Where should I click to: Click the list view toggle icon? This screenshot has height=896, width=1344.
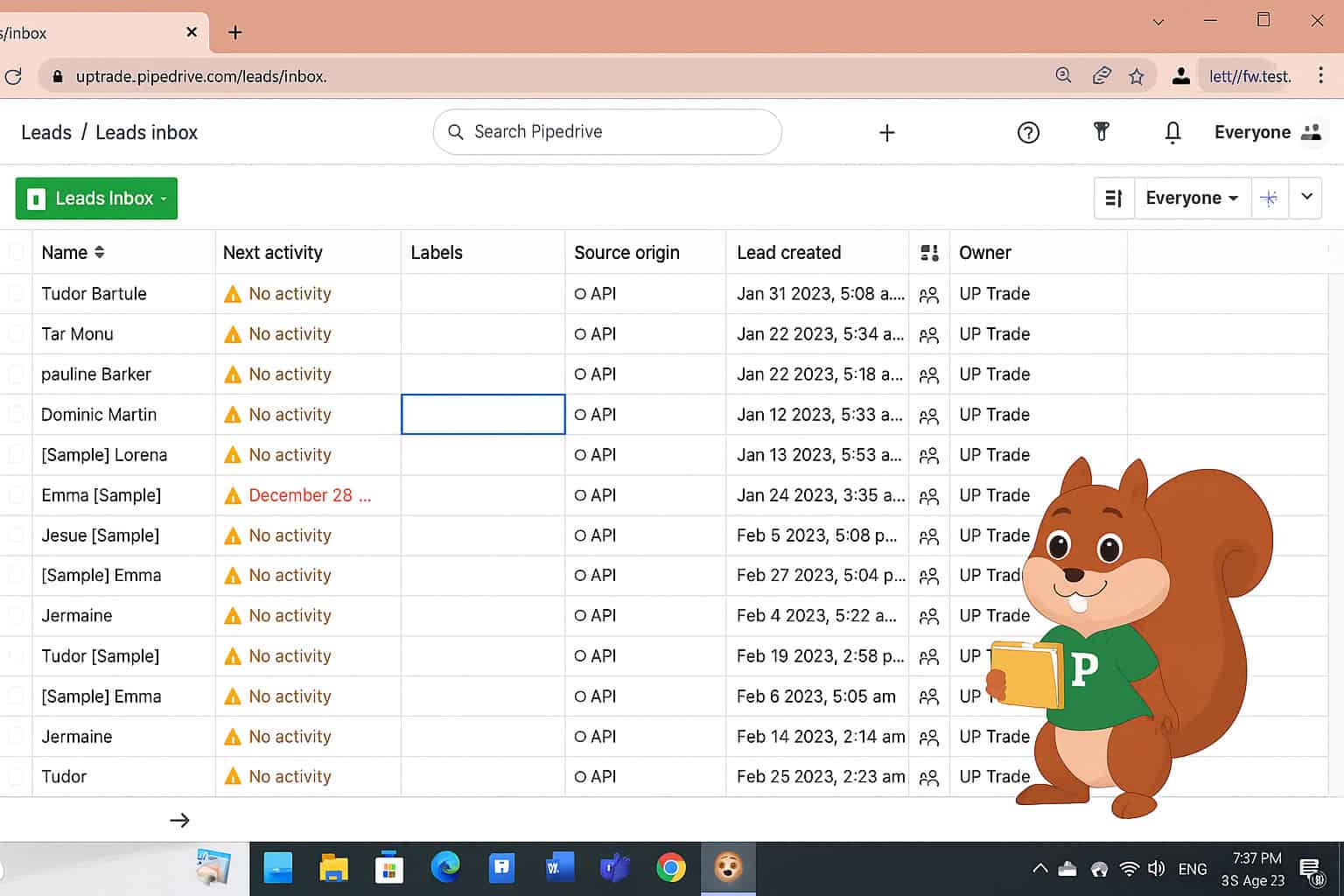pos(1114,199)
